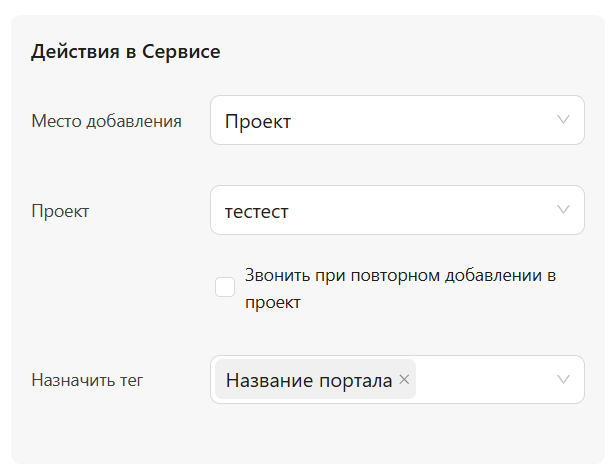
Task: Click the empty area right of the tag chip
Action: point(485,380)
